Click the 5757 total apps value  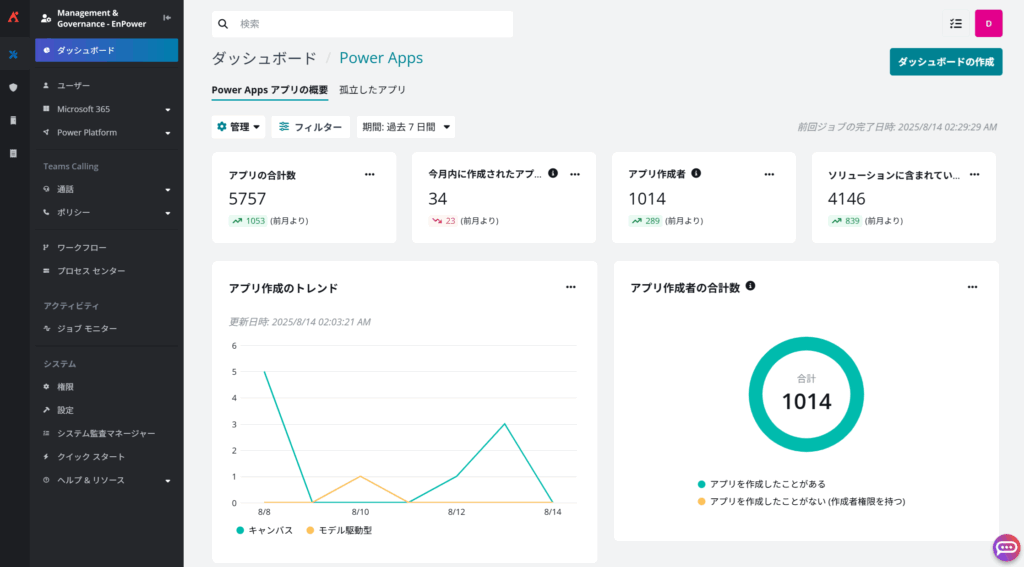(248, 199)
